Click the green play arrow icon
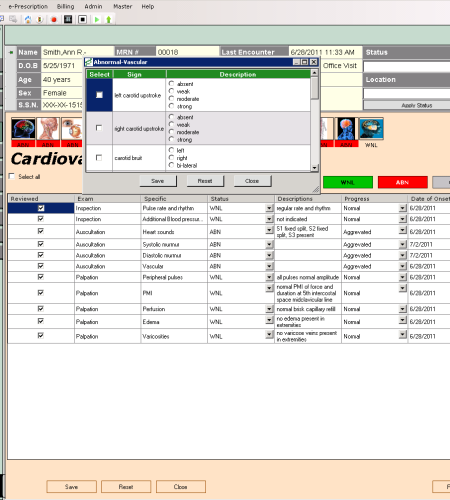This screenshot has width=450, height=500. pyautogui.click(x=97, y=19)
